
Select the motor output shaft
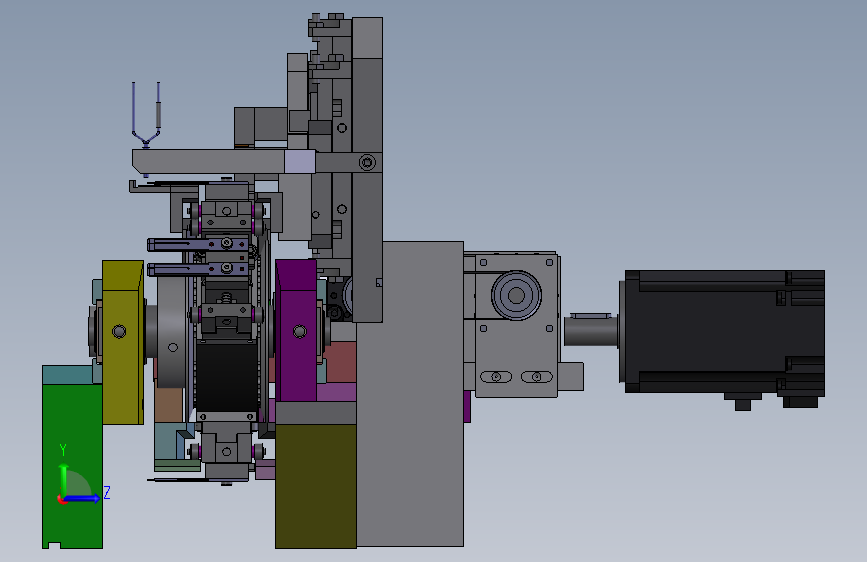pos(591,331)
